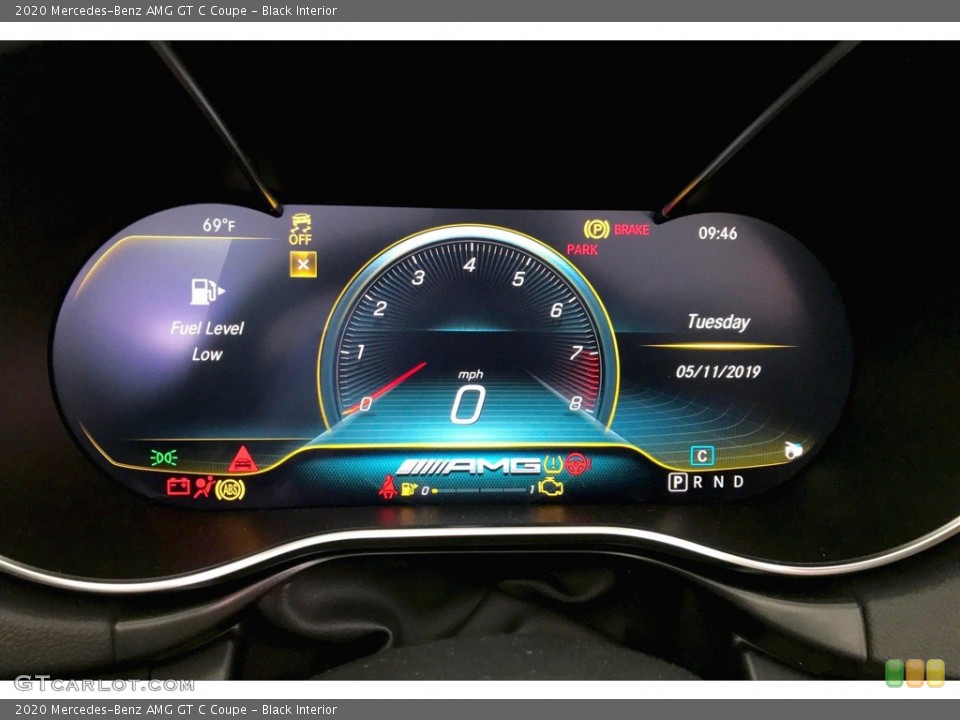Tap the fuel pump icon above Fuel Level Low
This screenshot has width=960, height=720.
pyautogui.click(x=207, y=291)
